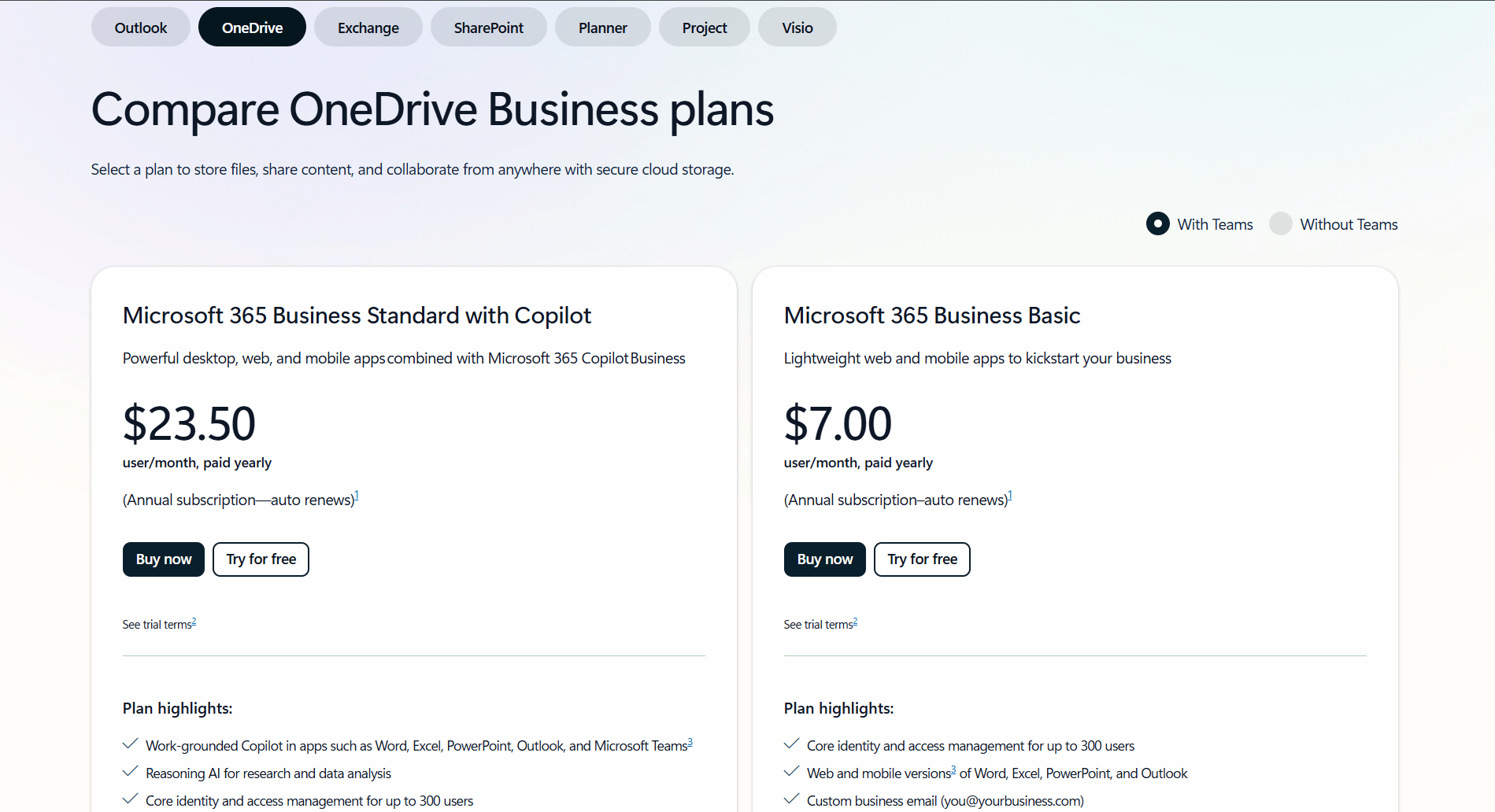The width and height of the screenshot is (1495, 812).
Task: Click the $23.50 price
Action: tap(189, 423)
